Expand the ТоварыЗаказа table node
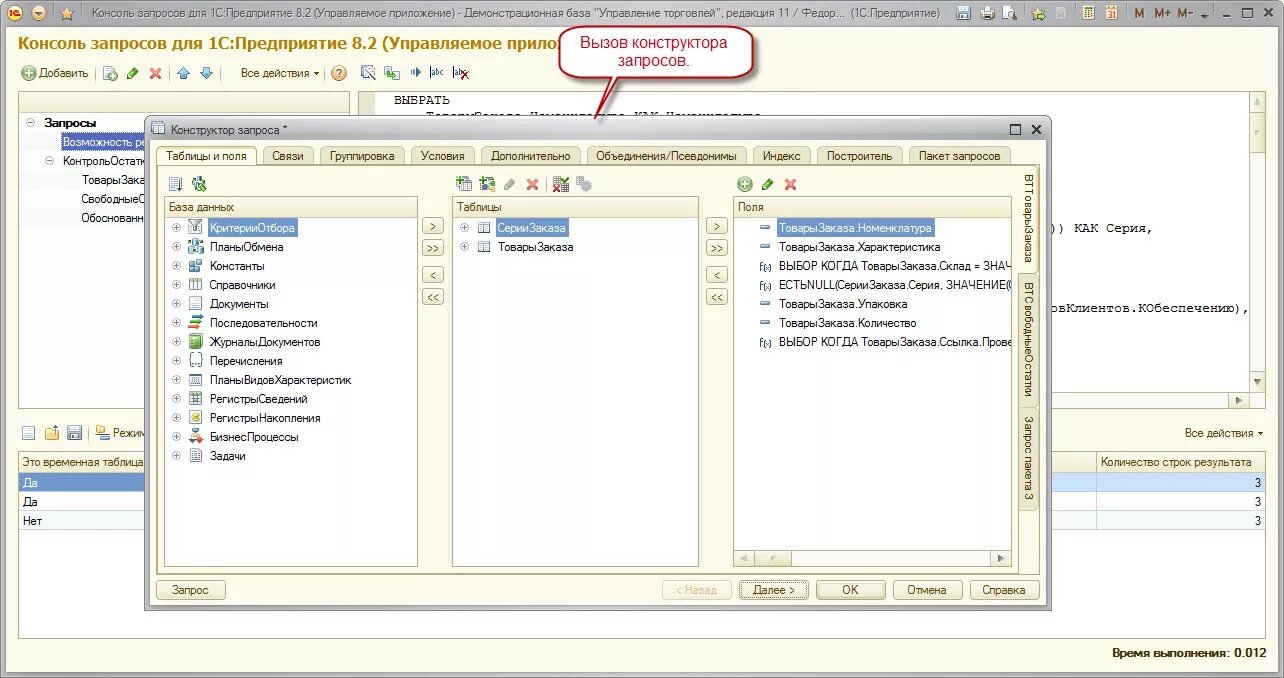The height and width of the screenshot is (678, 1284). 464,247
